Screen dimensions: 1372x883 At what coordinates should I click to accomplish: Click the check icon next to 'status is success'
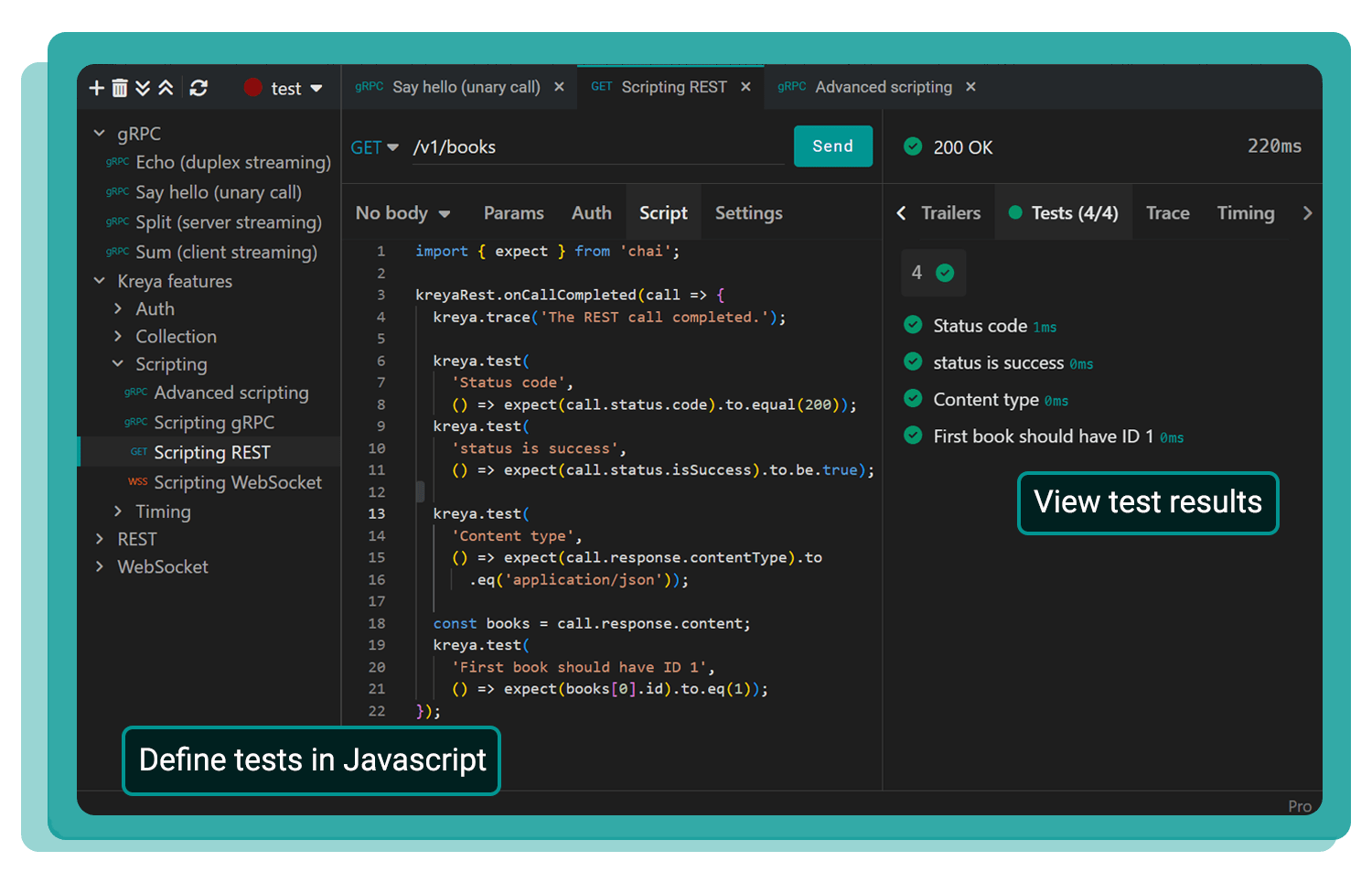(x=913, y=361)
